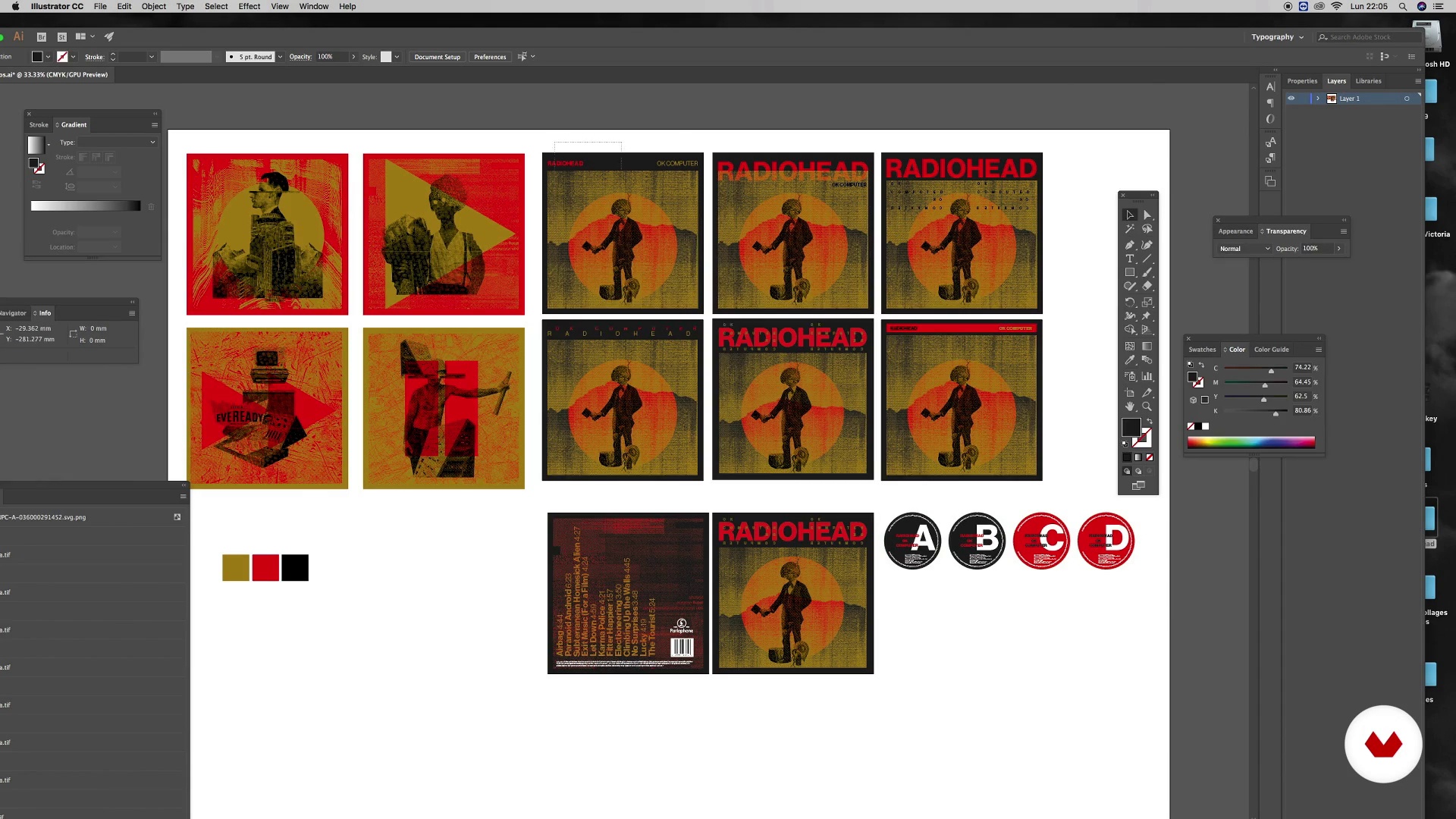Open Typography workspace switcher dropdown

pyautogui.click(x=1277, y=37)
